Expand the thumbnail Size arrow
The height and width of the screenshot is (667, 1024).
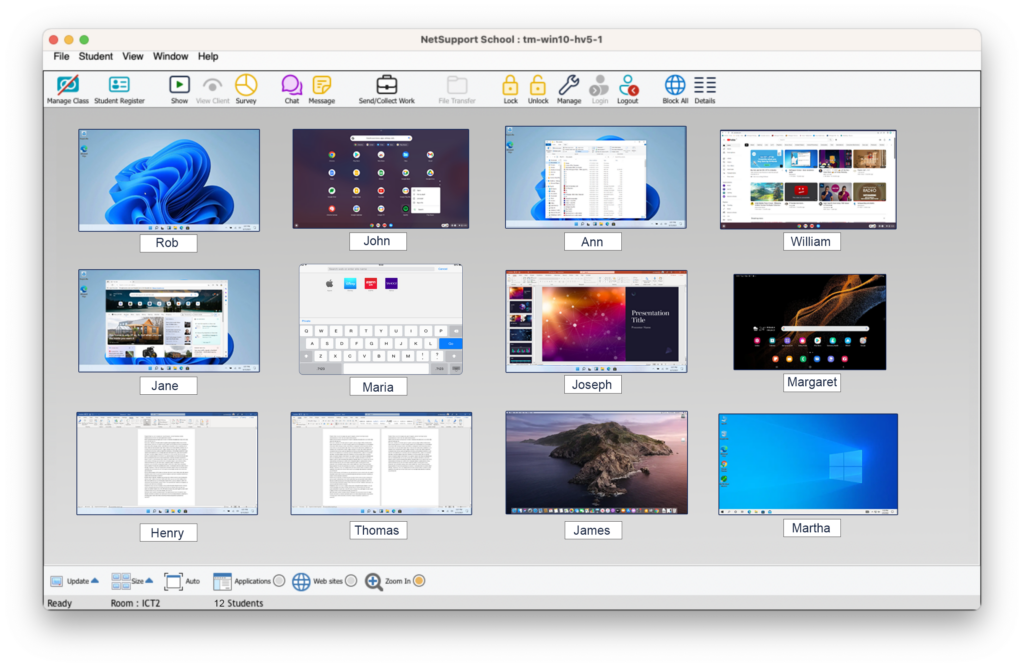(149, 580)
